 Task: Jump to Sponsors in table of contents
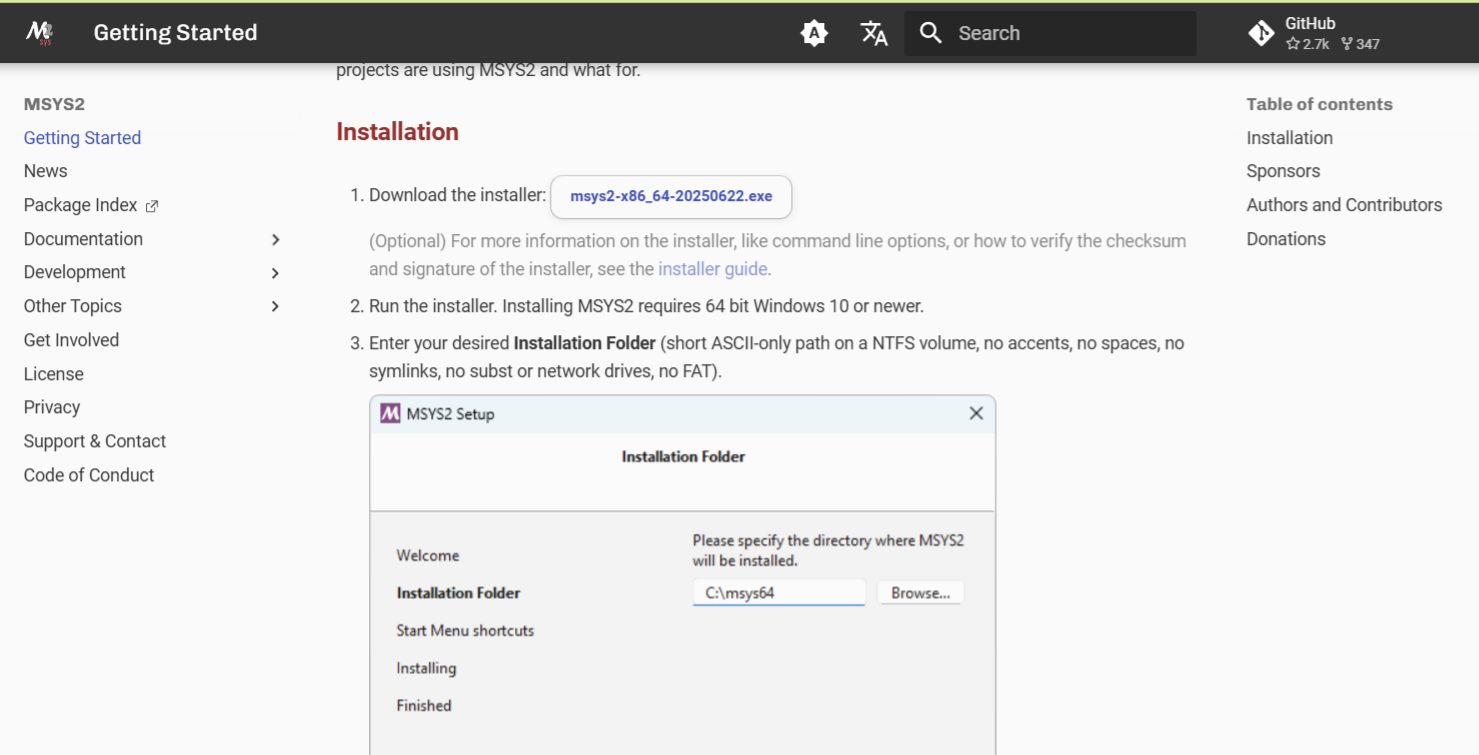coord(1283,171)
